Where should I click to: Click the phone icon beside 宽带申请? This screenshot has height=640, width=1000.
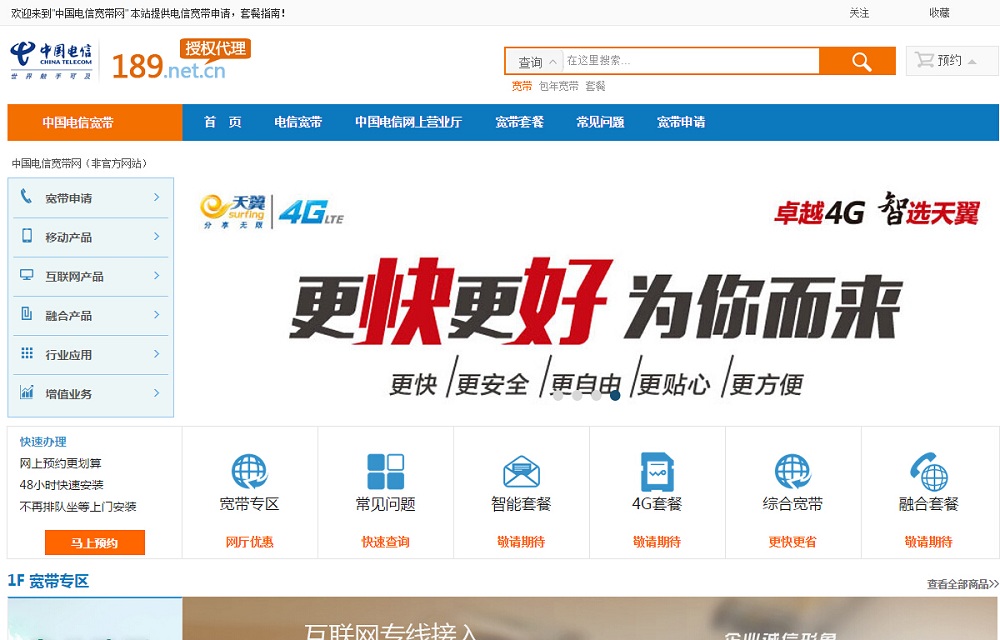26,196
